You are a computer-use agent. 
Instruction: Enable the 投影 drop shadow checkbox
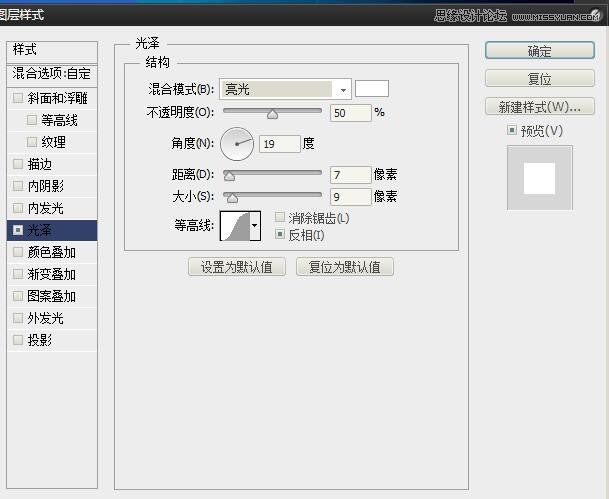point(18,340)
